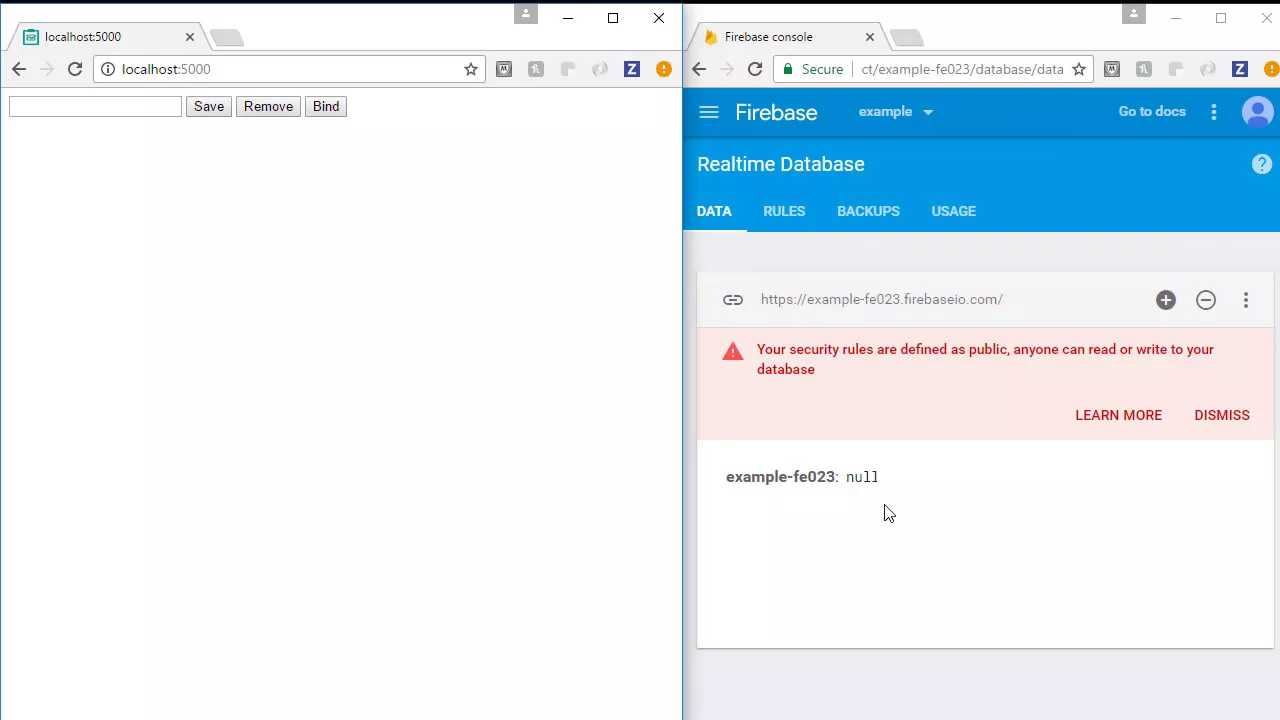Click the Secure lock indicator
Screen dimensions: 1280x720
(813, 69)
